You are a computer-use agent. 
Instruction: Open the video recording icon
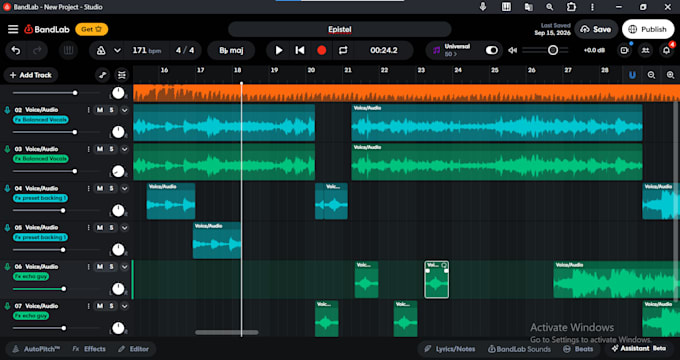coord(624,50)
